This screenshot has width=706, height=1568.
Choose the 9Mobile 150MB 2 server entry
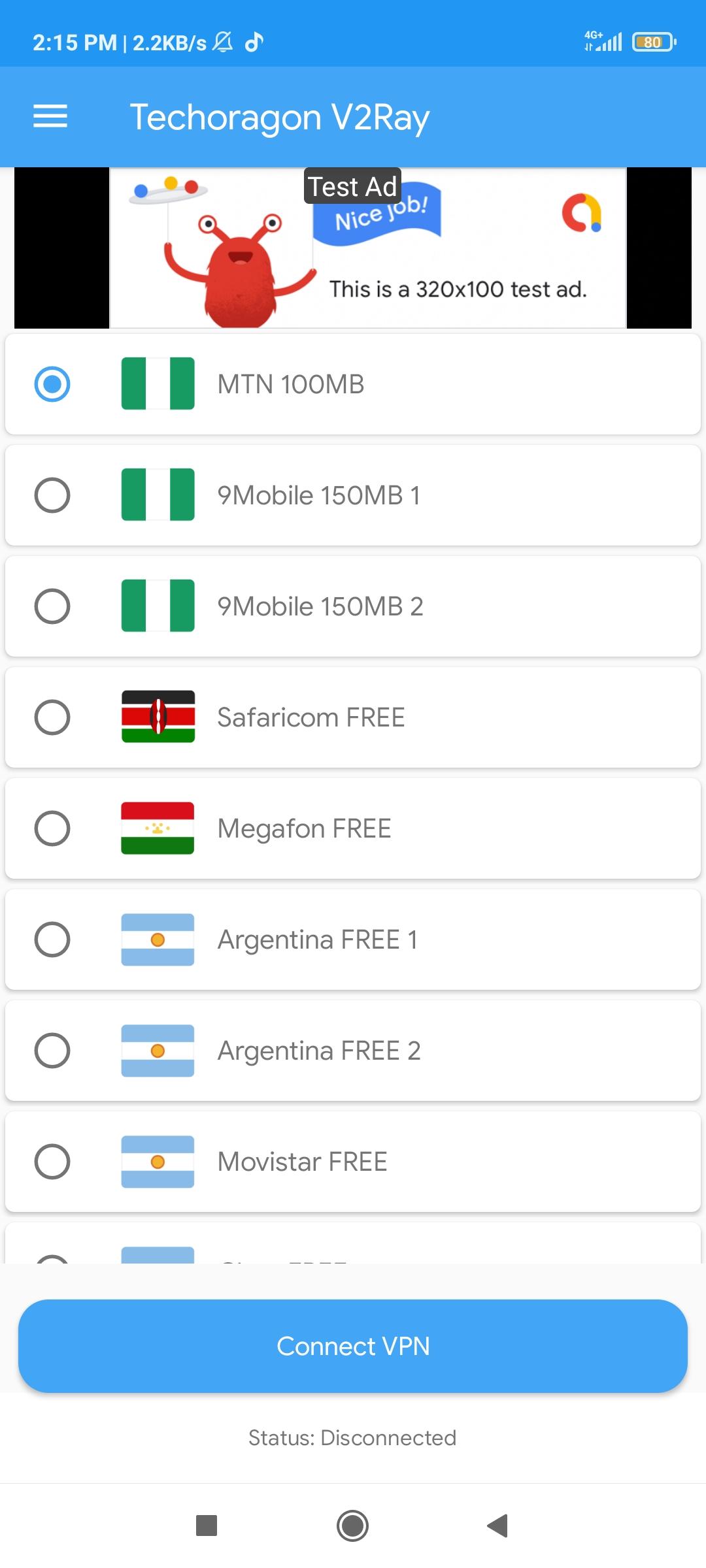[320, 606]
